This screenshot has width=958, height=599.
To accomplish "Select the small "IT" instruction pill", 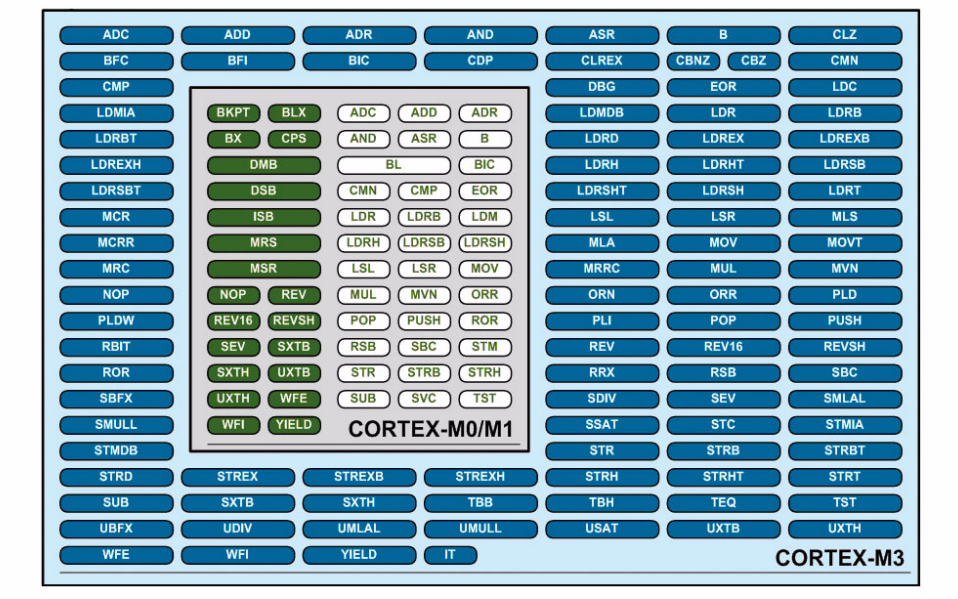I will 450,555.
